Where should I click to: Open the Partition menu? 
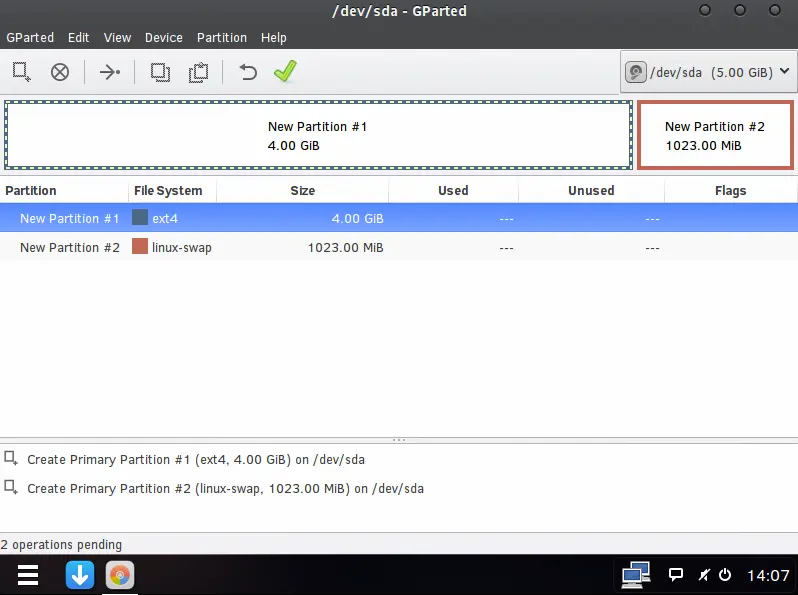221,38
